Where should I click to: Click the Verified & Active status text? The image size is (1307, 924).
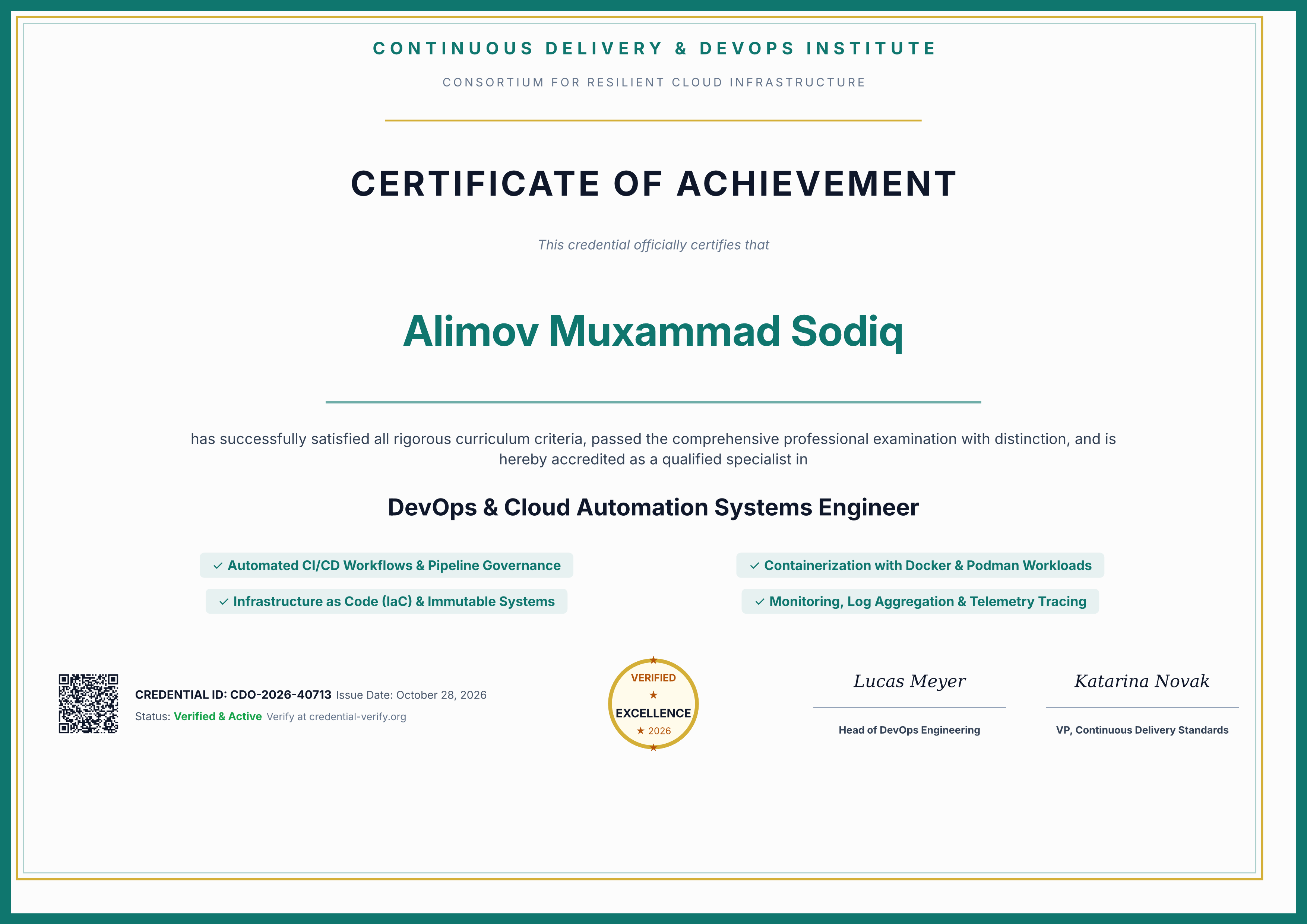click(218, 716)
